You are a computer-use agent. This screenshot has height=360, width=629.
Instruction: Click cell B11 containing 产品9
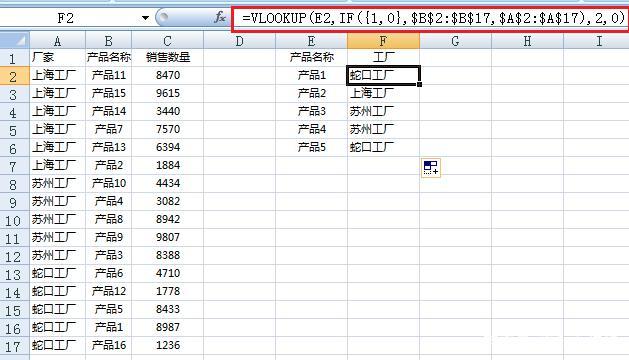point(108,238)
